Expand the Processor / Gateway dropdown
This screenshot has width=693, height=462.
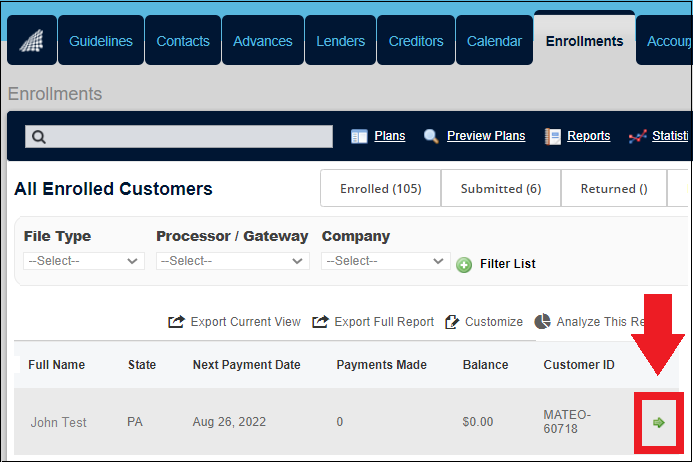click(x=232, y=261)
